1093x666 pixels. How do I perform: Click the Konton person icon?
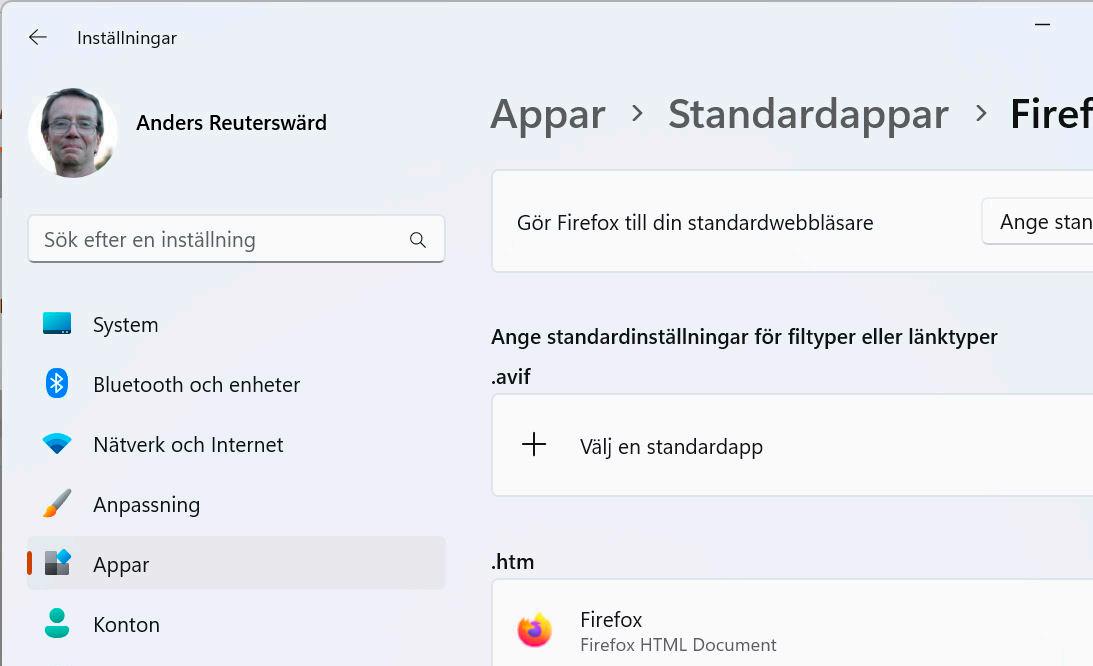click(57, 624)
